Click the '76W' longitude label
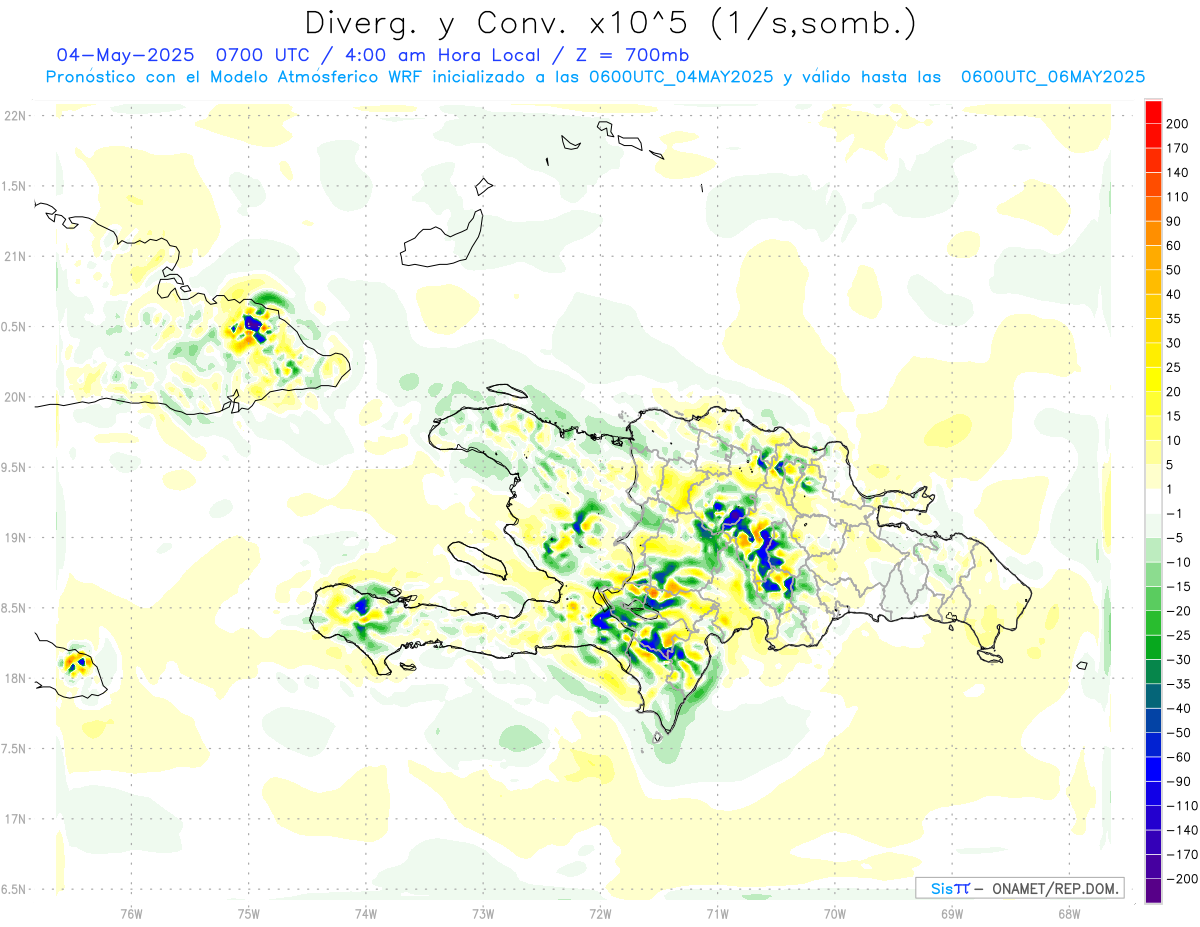1200x927 pixels. (x=131, y=913)
